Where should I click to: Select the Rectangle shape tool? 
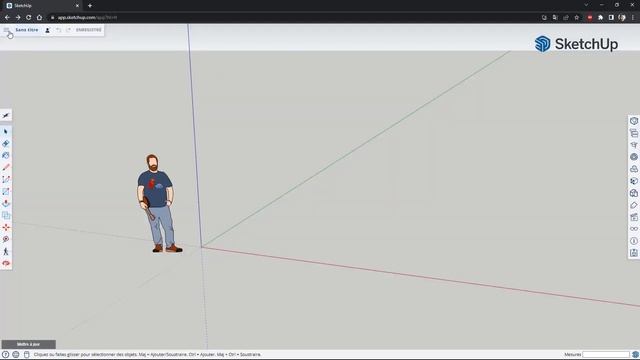pos(6,191)
